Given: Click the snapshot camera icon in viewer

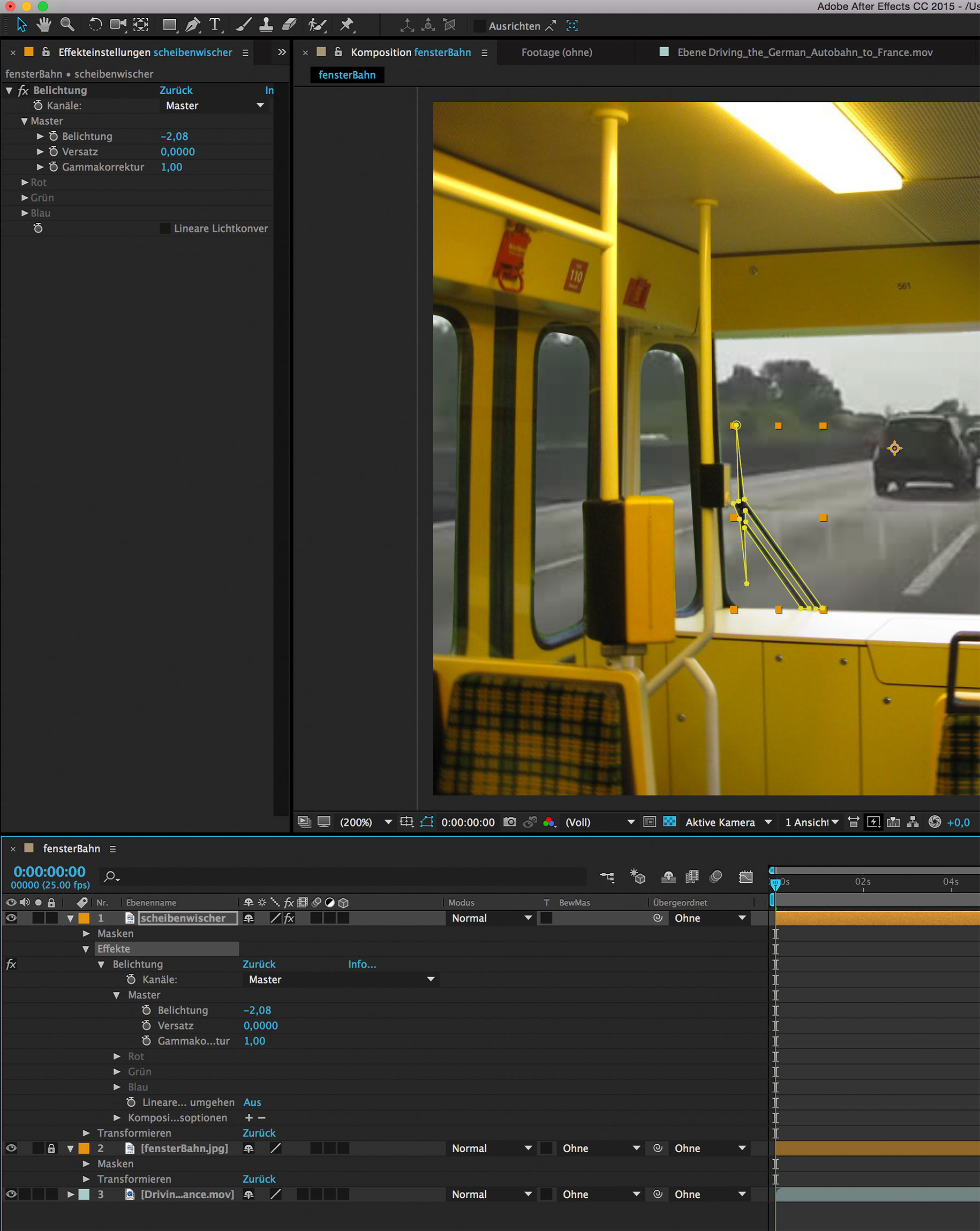Looking at the screenshot, I should pos(510,822).
